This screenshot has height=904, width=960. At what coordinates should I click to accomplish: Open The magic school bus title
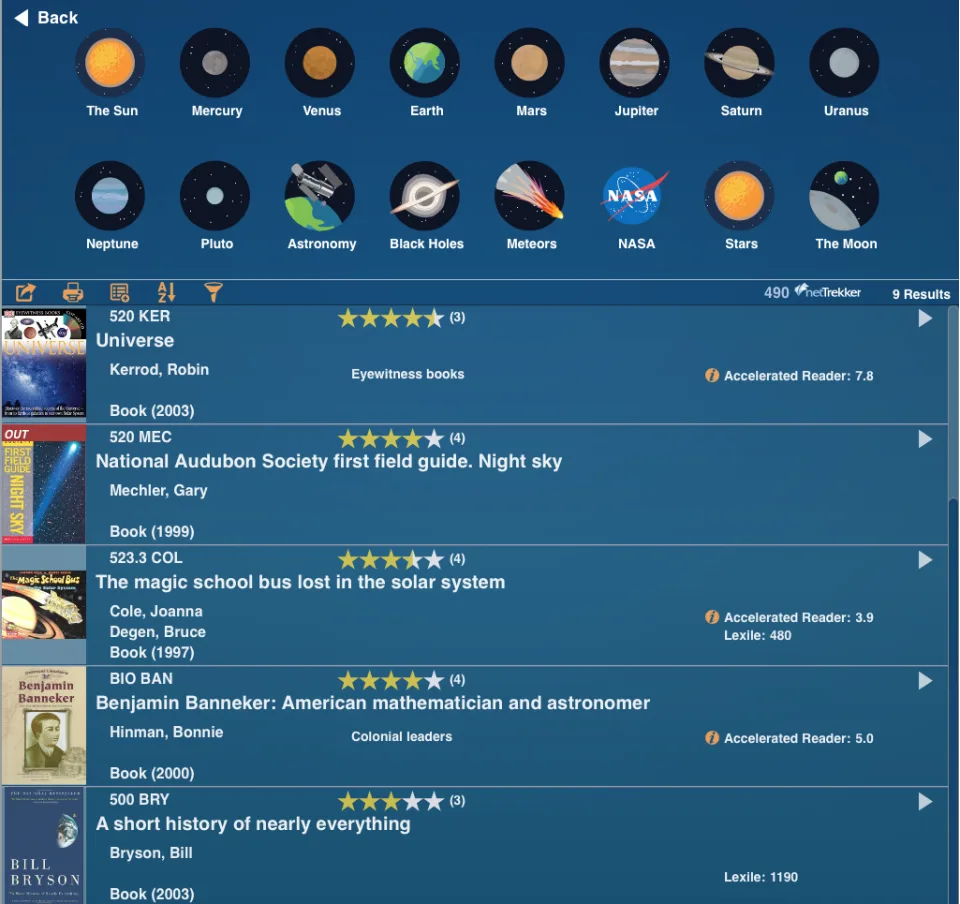tap(300, 582)
